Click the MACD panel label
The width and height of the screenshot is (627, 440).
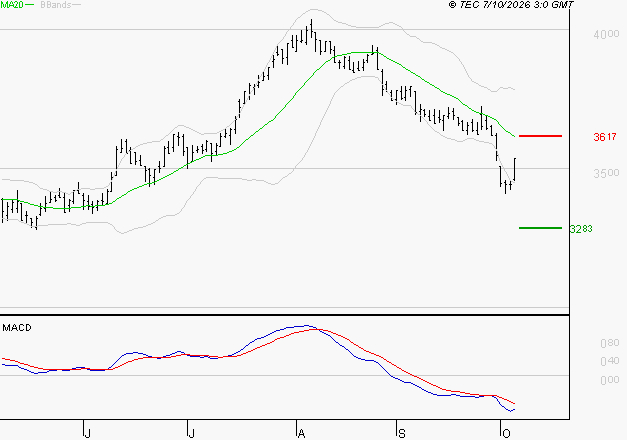(17, 328)
